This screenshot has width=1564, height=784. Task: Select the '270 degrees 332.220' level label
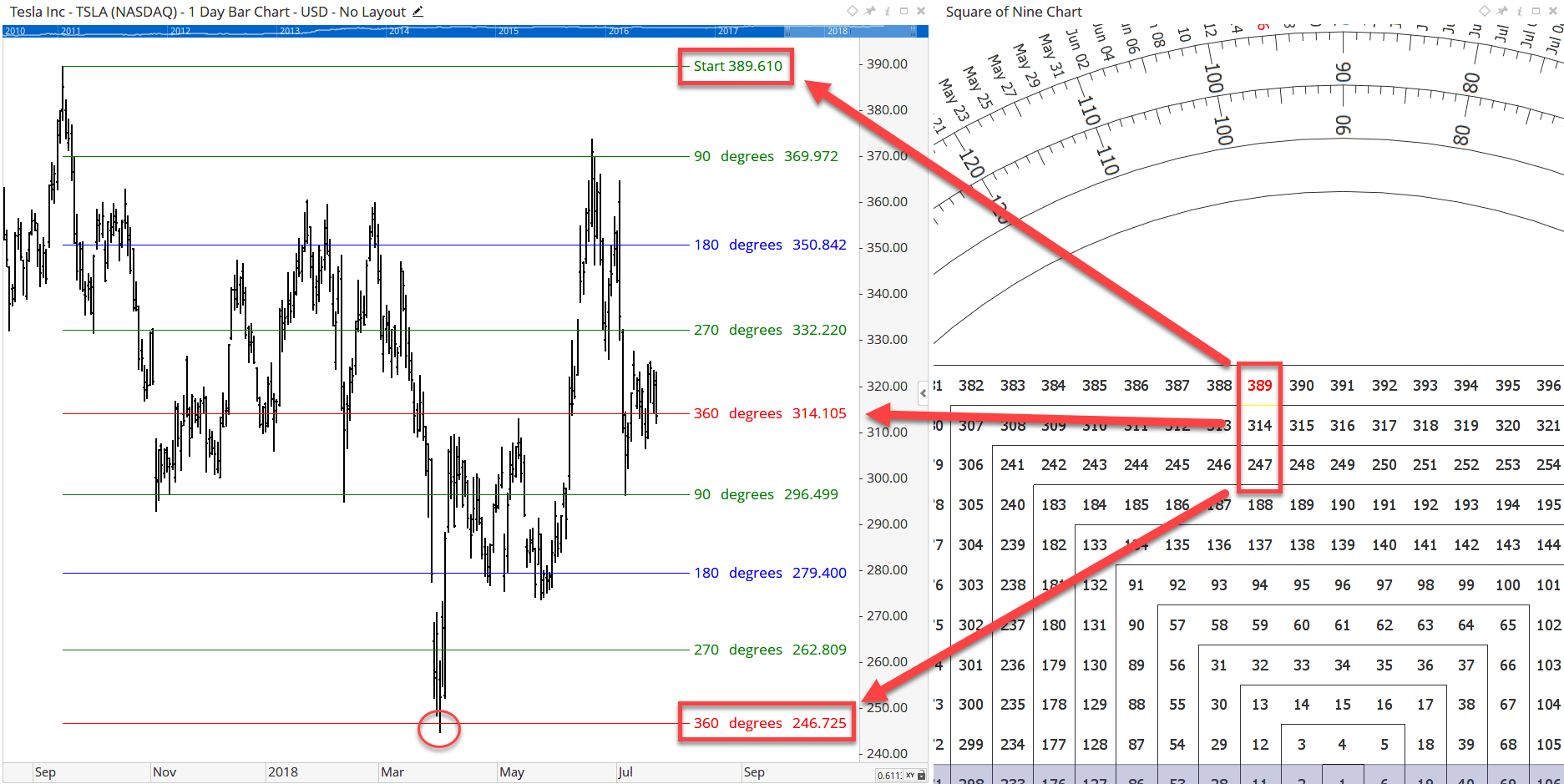[x=770, y=330]
